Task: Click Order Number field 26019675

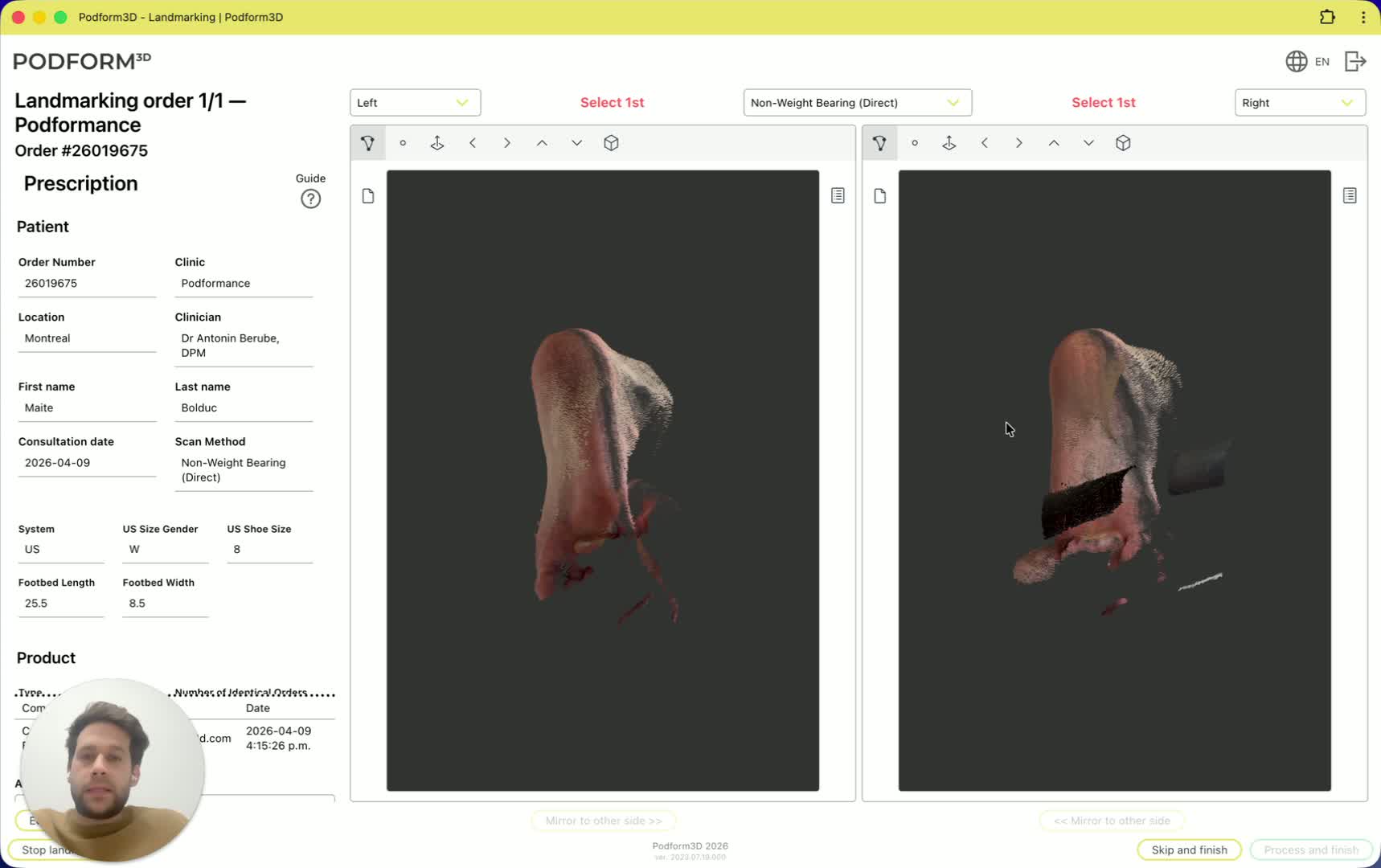Action: coord(87,284)
